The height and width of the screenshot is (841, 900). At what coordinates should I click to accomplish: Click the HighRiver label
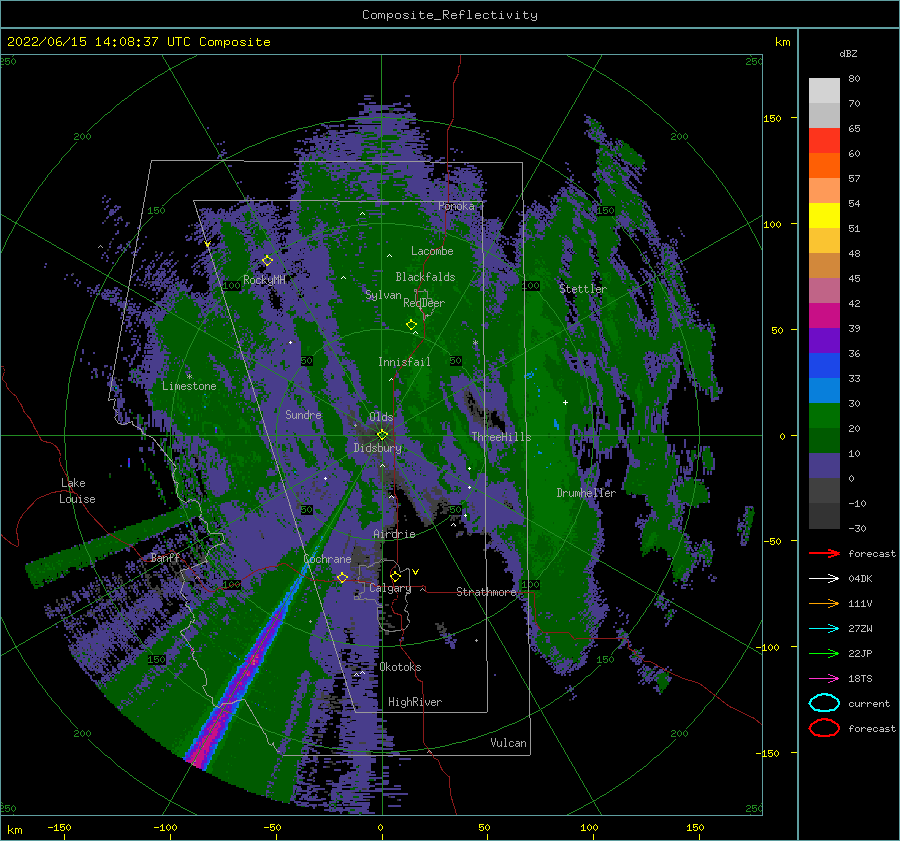tap(414, 702)
